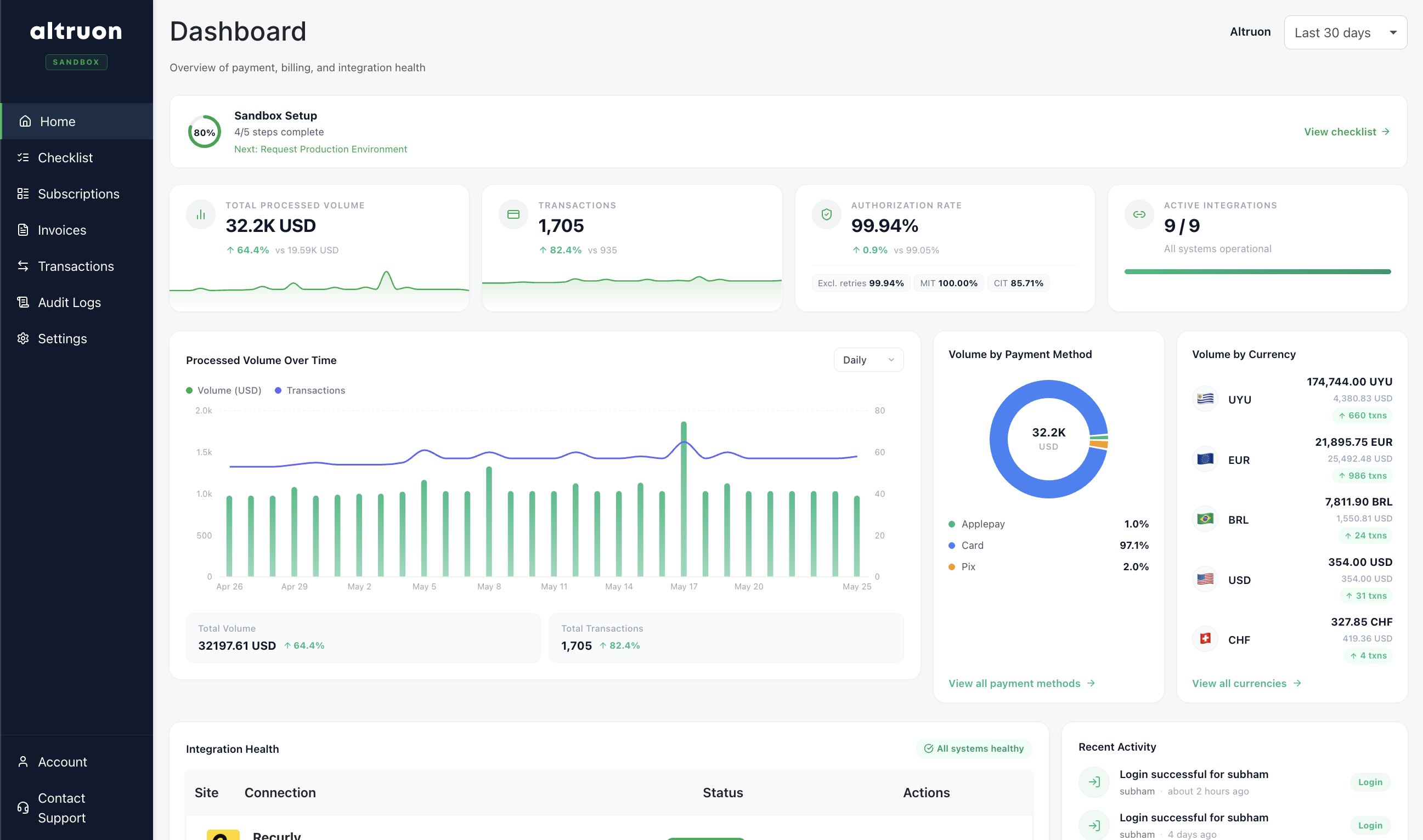This screenshot has width=1423, height=840.
Task: Open the Account page
Action: 76,762
